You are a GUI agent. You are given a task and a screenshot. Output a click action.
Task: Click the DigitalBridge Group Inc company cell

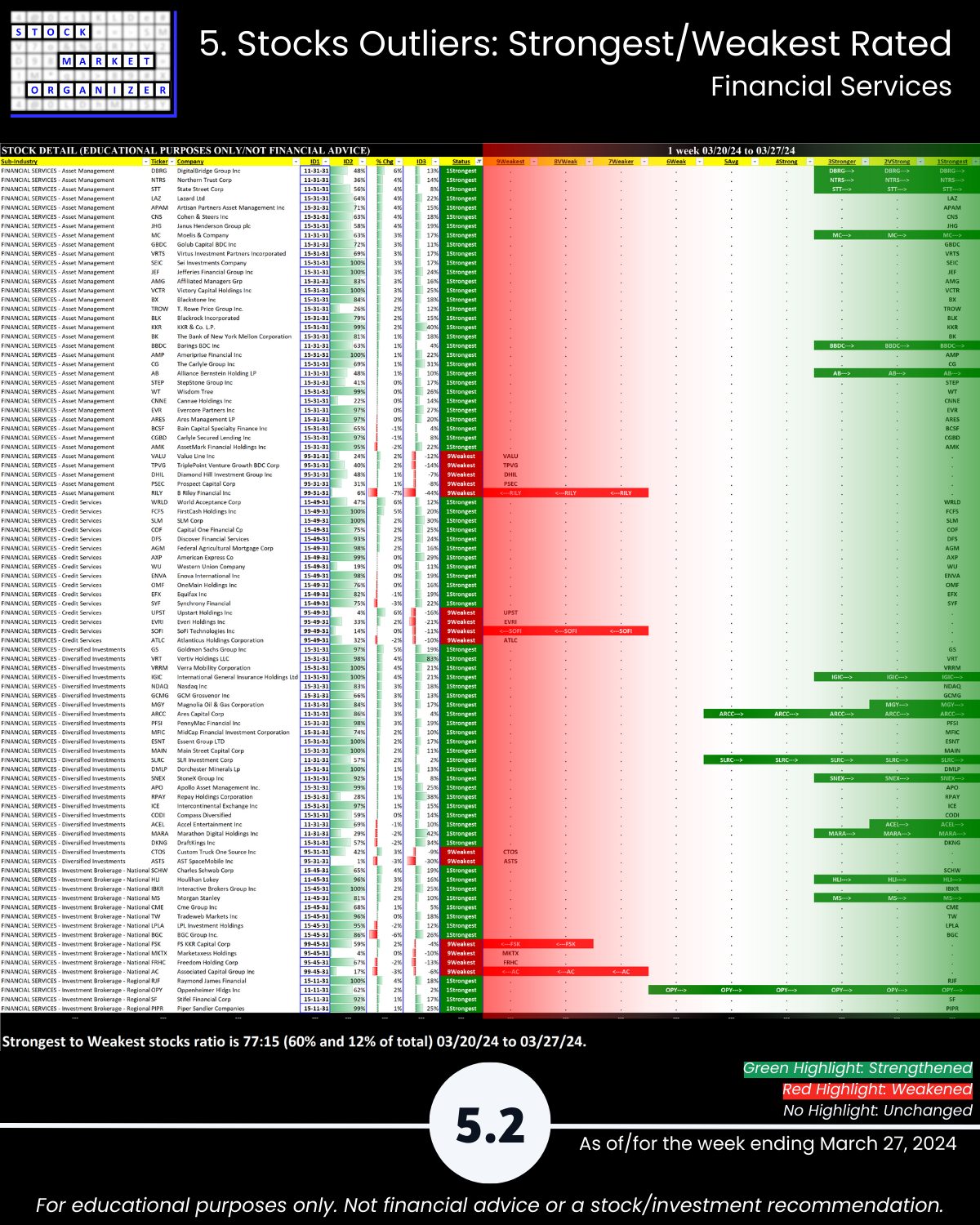238,171
